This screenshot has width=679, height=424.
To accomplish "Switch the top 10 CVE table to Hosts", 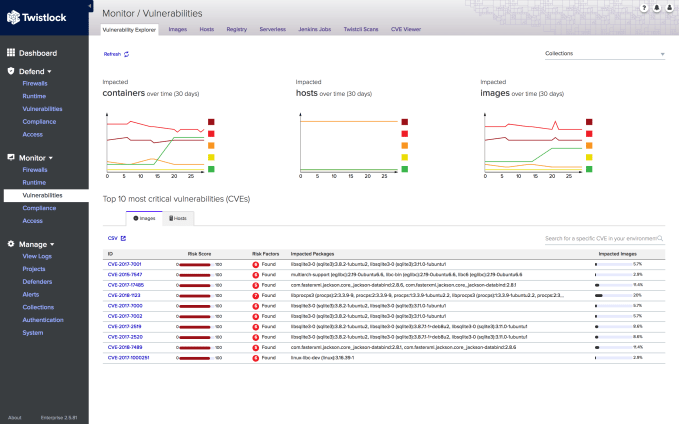I will pos(177,217).
